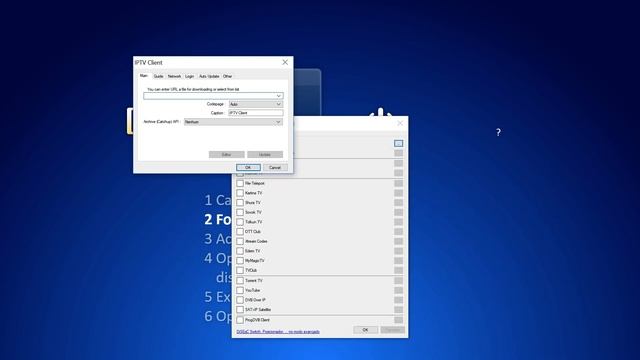Select the Login tab
The image size is (640, 360).
(x=190, y=76)
